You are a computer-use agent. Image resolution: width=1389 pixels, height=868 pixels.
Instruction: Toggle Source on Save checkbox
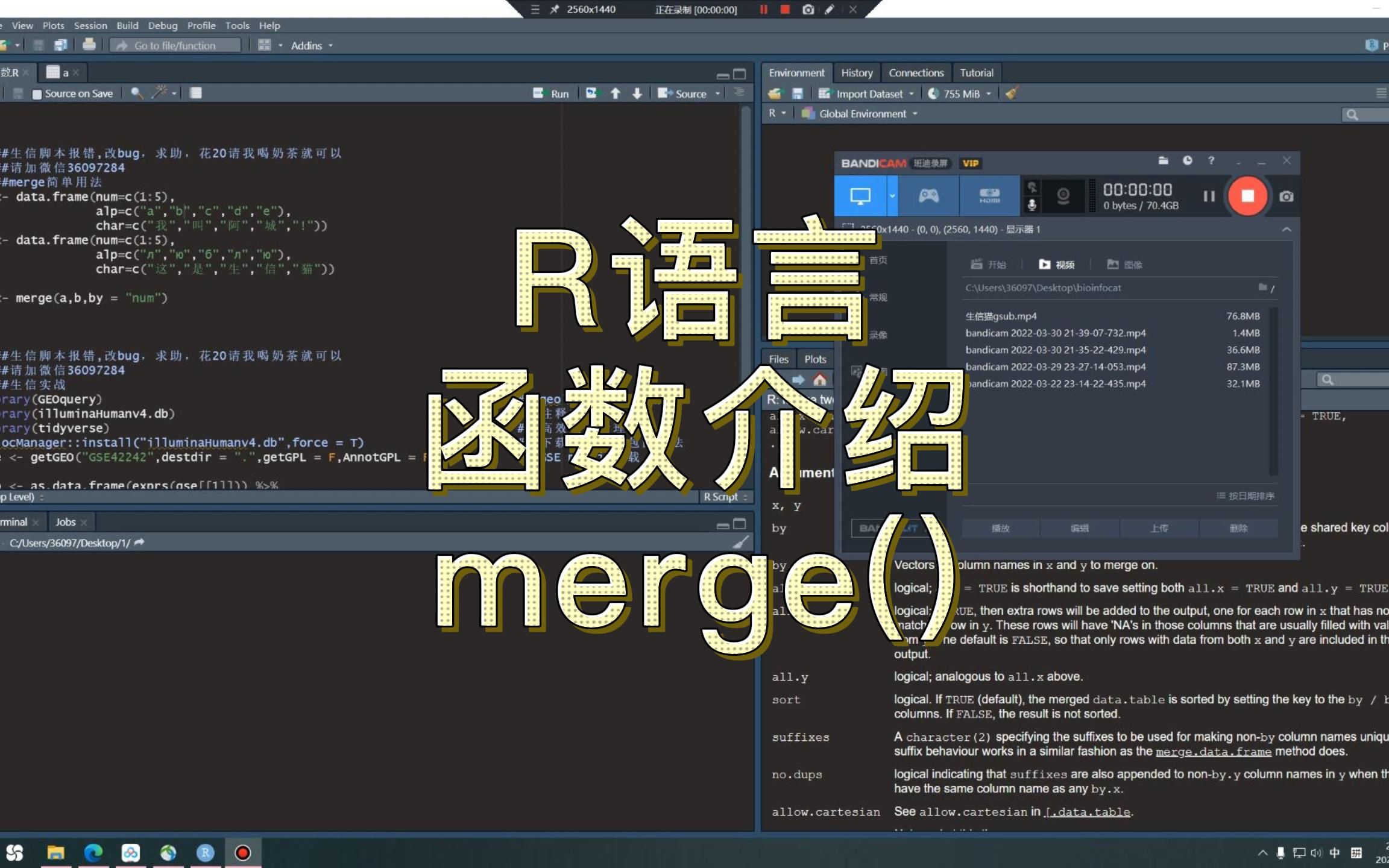click(36, 93)
